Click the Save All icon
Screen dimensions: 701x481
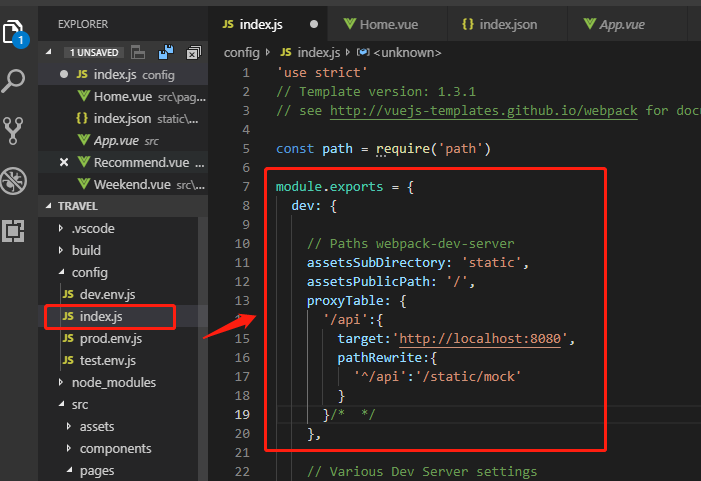click(166, 52)
